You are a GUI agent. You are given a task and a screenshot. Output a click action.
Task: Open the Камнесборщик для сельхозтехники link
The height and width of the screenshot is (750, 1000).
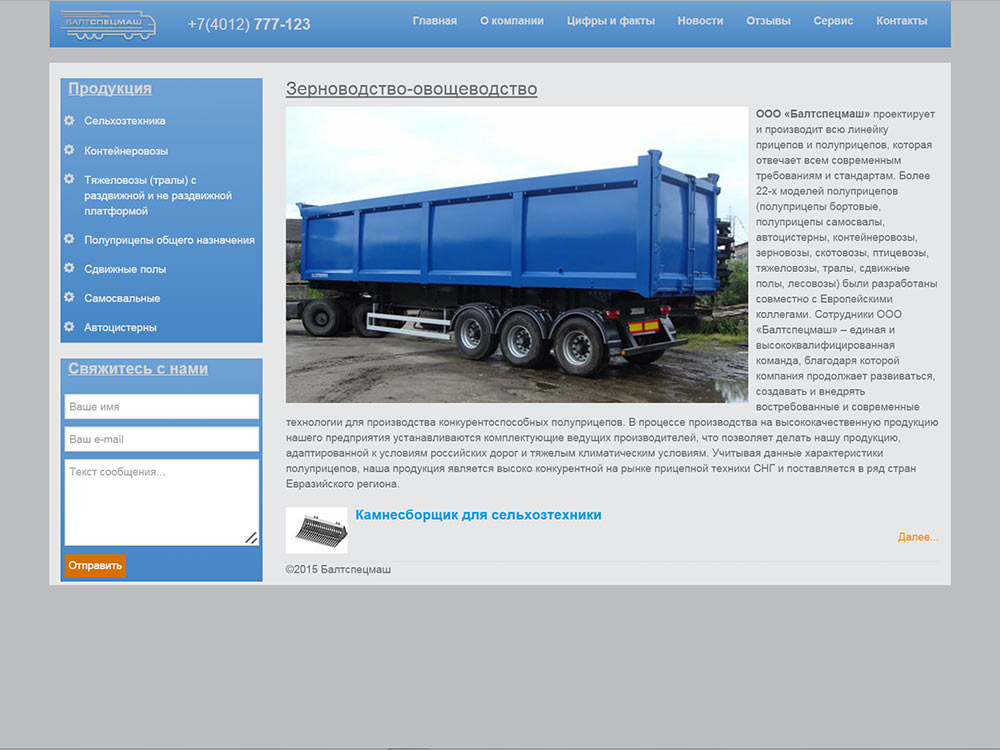(478, 515)
